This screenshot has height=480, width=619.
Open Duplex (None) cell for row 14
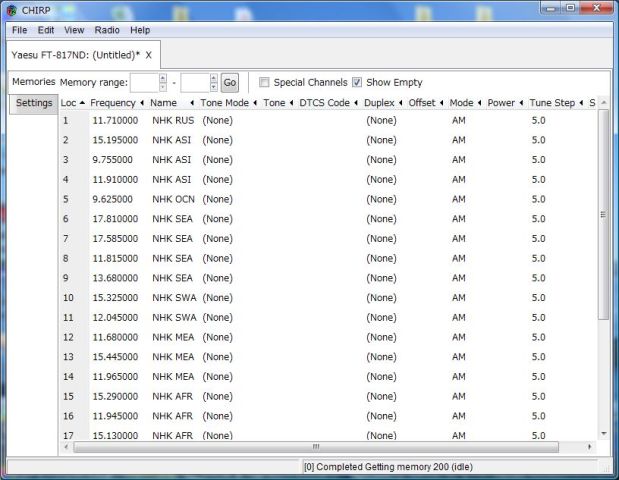tap(381, 377)
